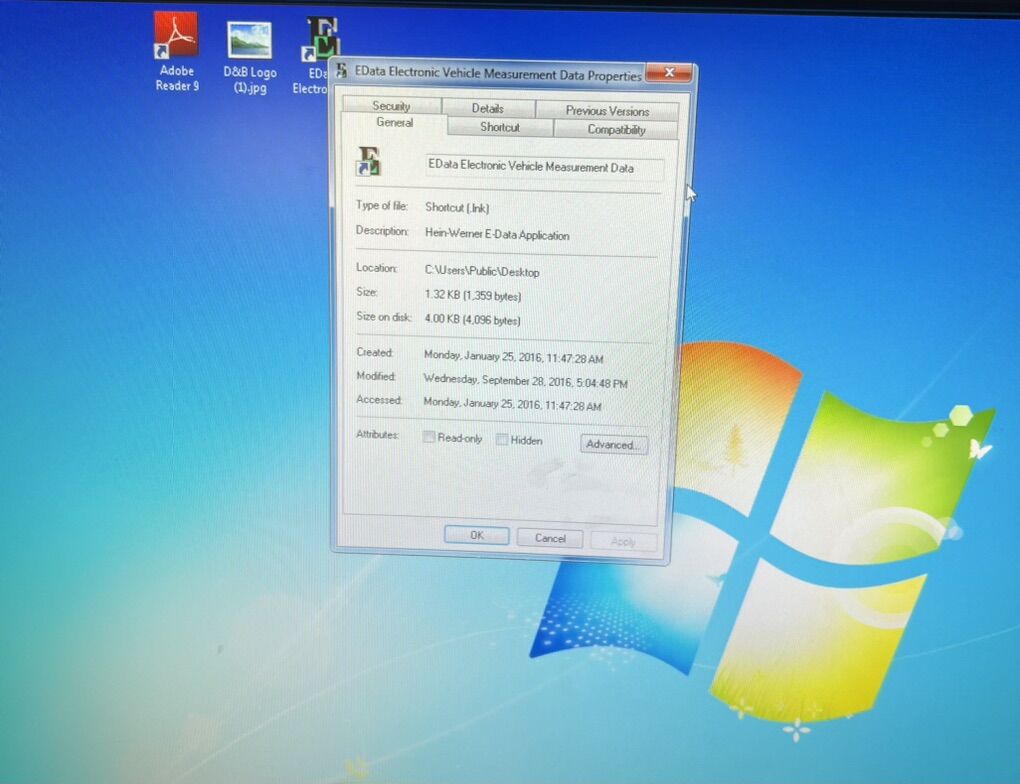Open the Shortcut tab

pos(499,127)
